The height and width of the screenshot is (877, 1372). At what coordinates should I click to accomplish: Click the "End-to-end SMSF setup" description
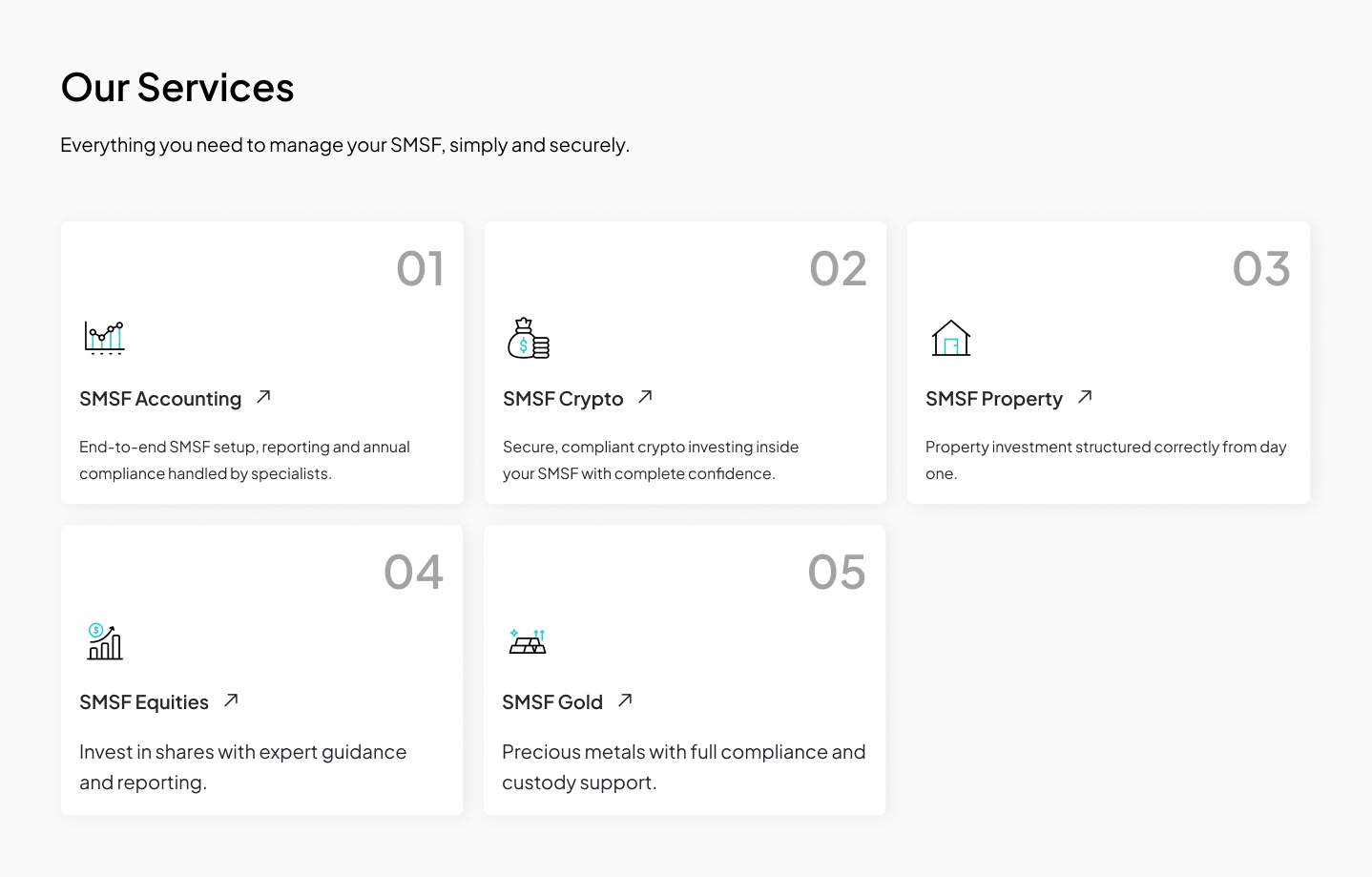(244, 460)
